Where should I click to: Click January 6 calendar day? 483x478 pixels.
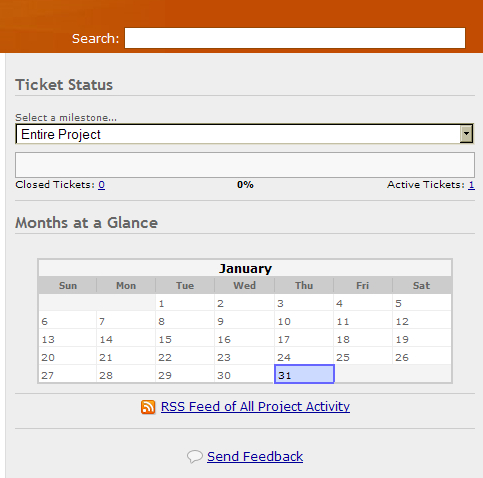coord(68,321)
